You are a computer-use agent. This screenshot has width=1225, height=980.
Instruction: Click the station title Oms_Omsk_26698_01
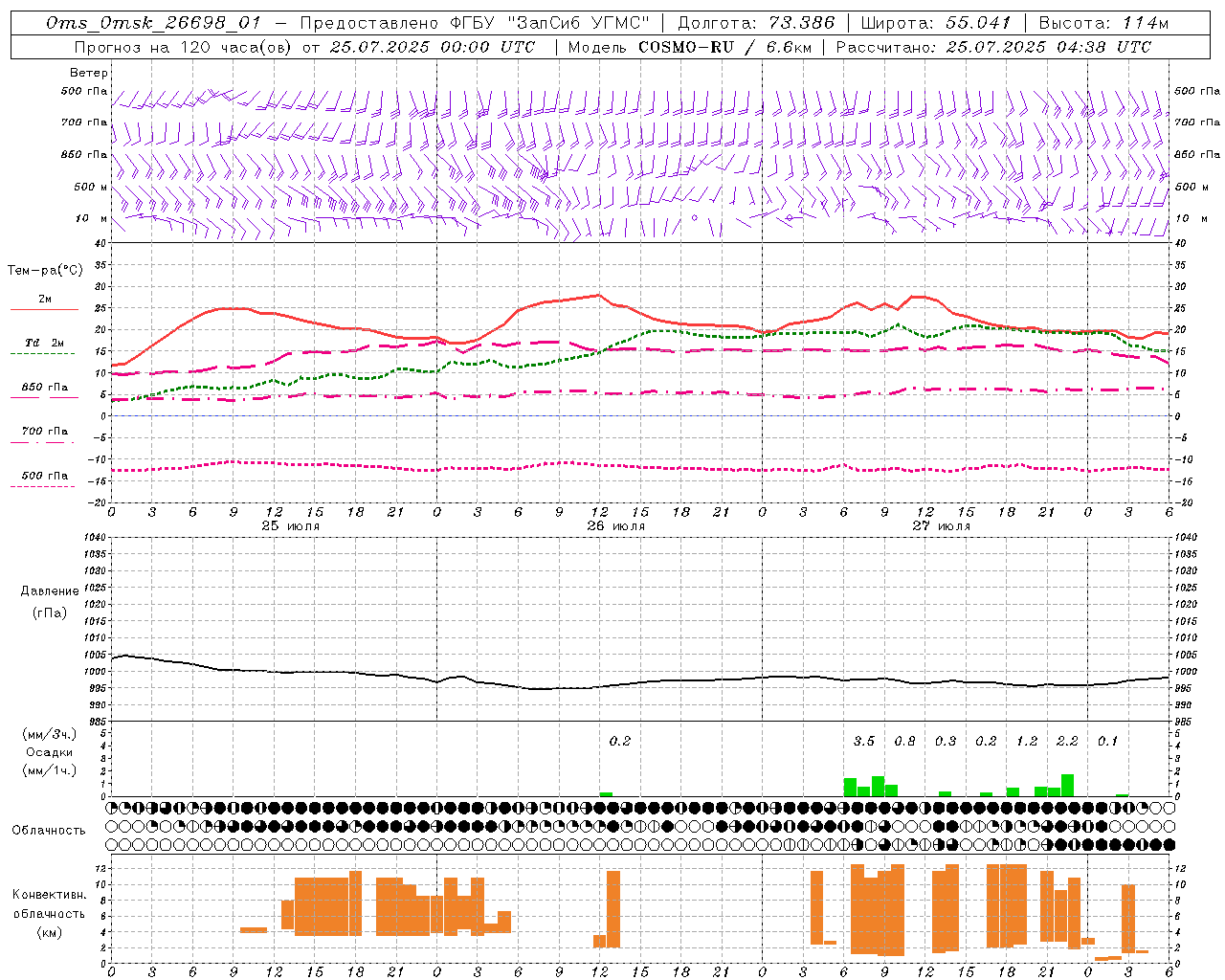[x=153, y=23]
